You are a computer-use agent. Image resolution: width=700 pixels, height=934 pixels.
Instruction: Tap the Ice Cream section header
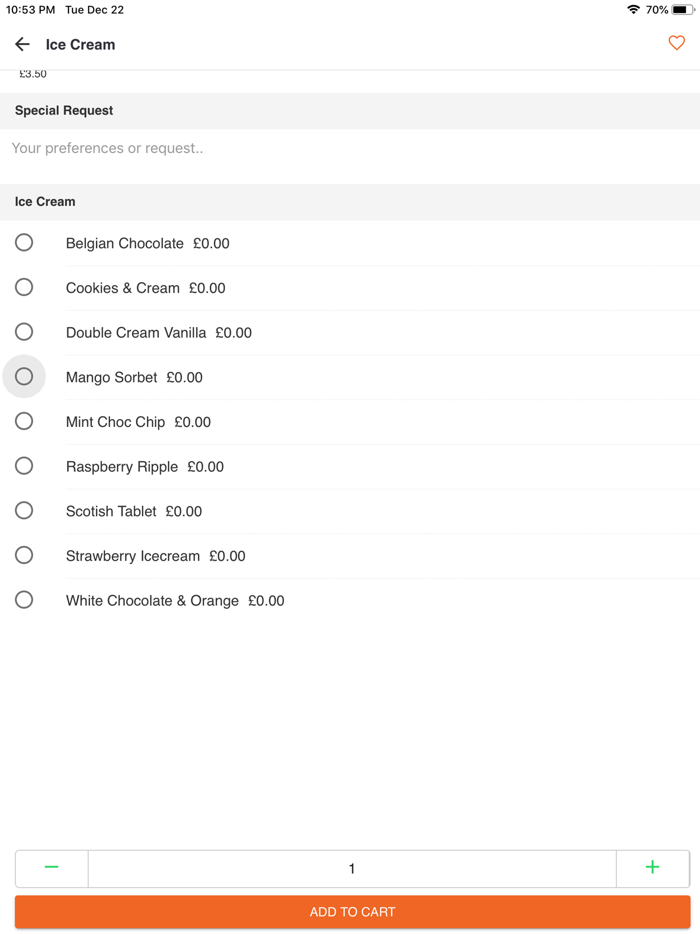point(44,201)
